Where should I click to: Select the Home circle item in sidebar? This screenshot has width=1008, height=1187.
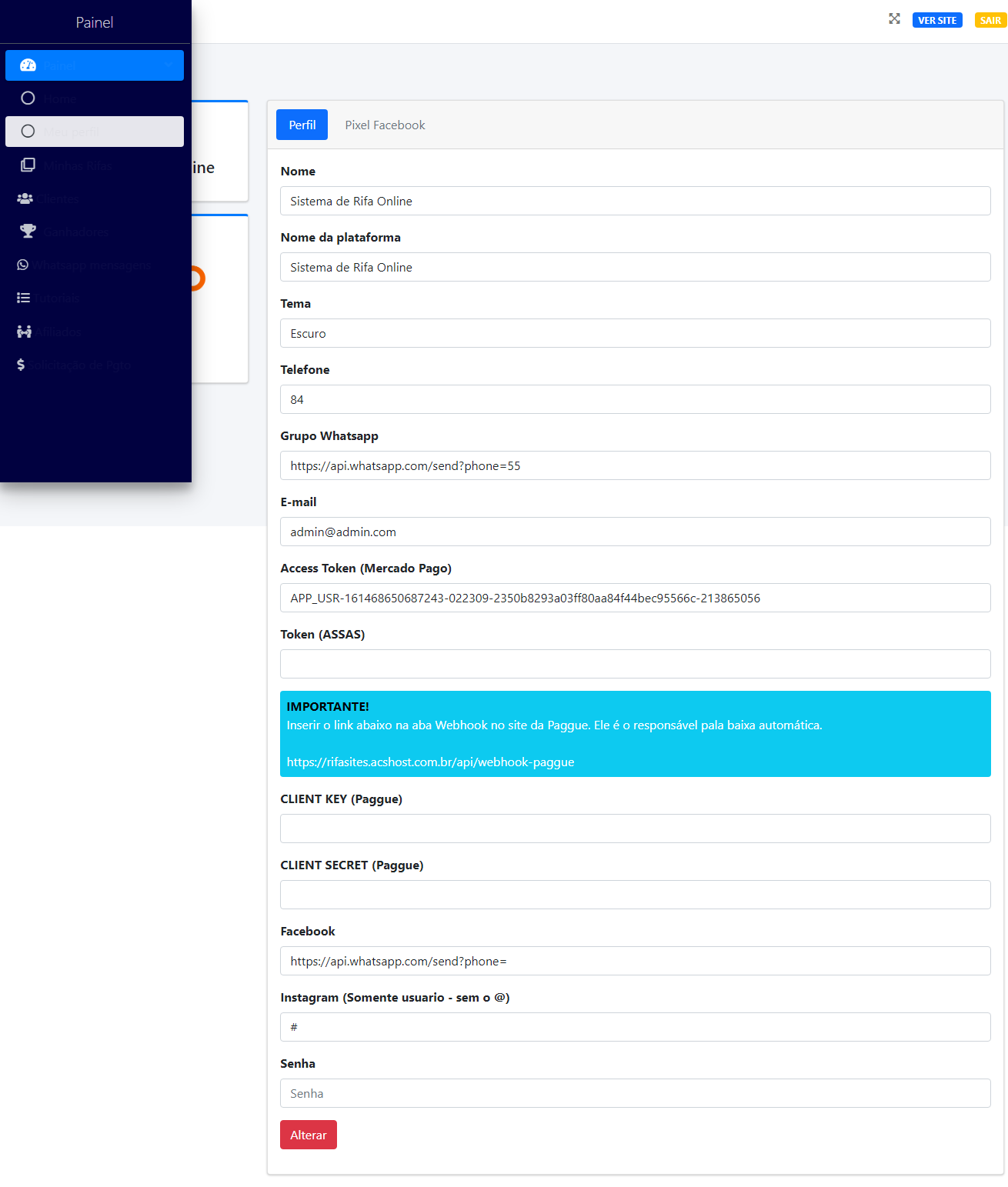click(x=28, y=98)
